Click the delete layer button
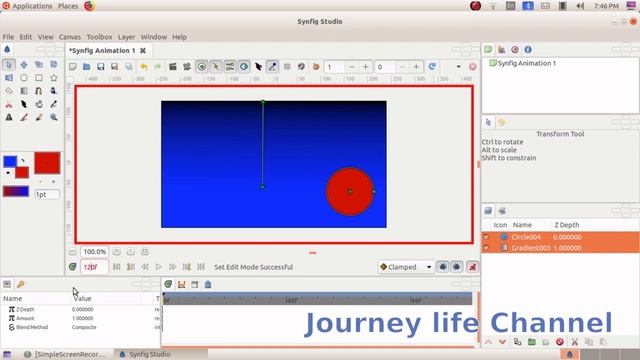This screenshot has height=360, width=640. pos(560,342)
